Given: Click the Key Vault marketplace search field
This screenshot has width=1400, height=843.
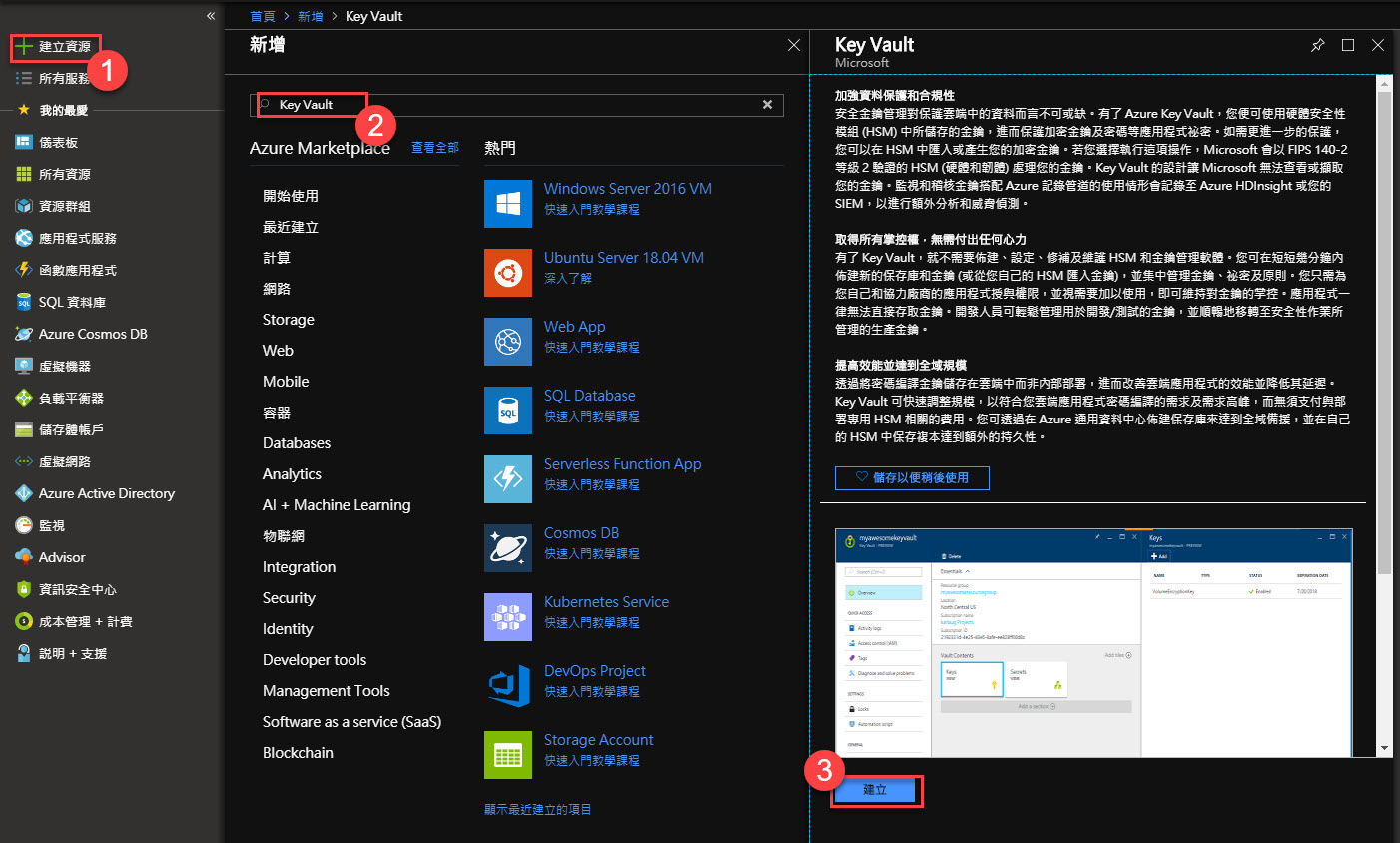Looking at the screenshot, I should (x=516, y=105).
